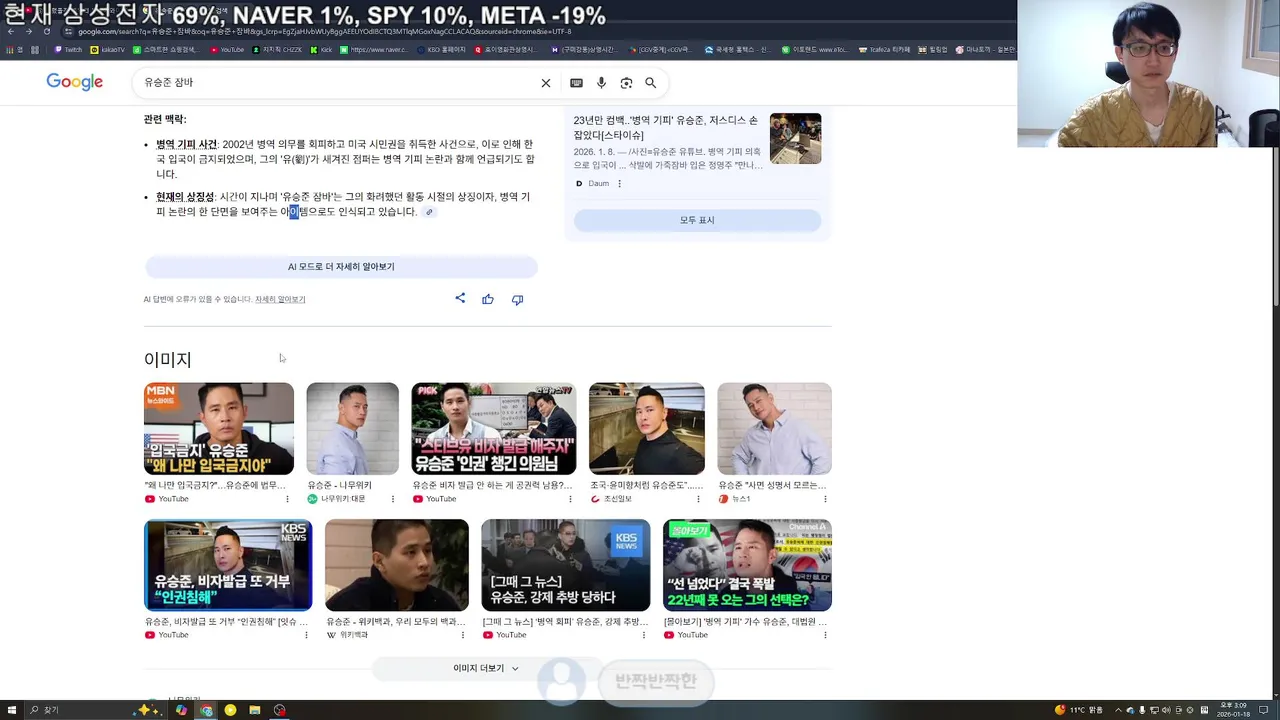Screen dimensions: 1280x720
Task: Open MBN '입국금지 유승준' image thumbnail
Action: coord(219,429)
